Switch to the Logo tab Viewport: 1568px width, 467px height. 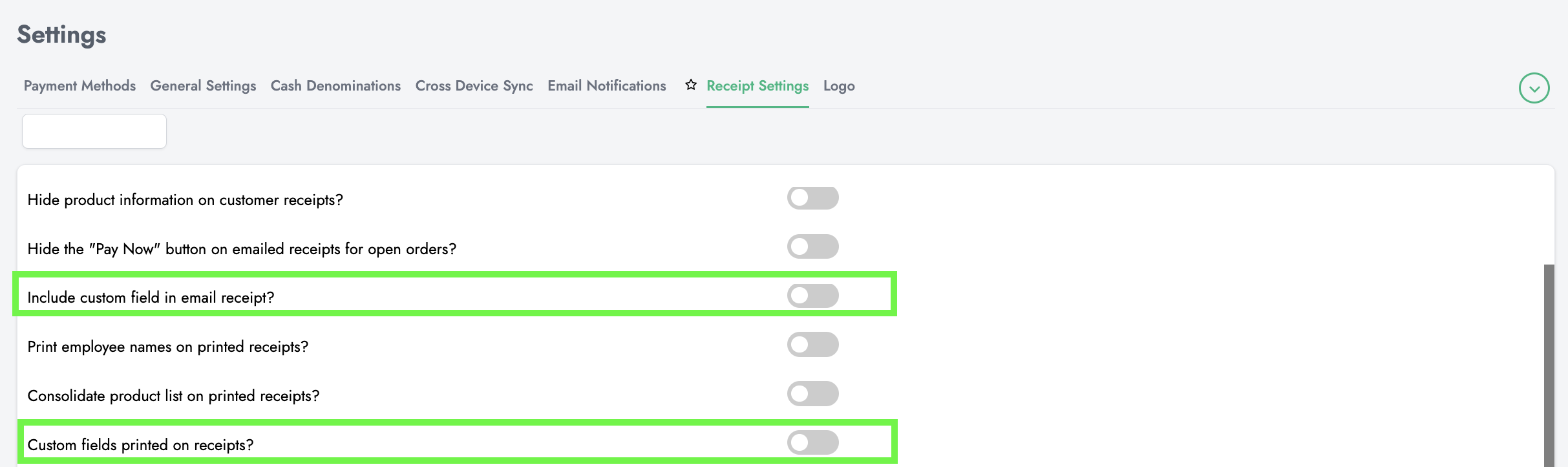[x=839, y=86]
